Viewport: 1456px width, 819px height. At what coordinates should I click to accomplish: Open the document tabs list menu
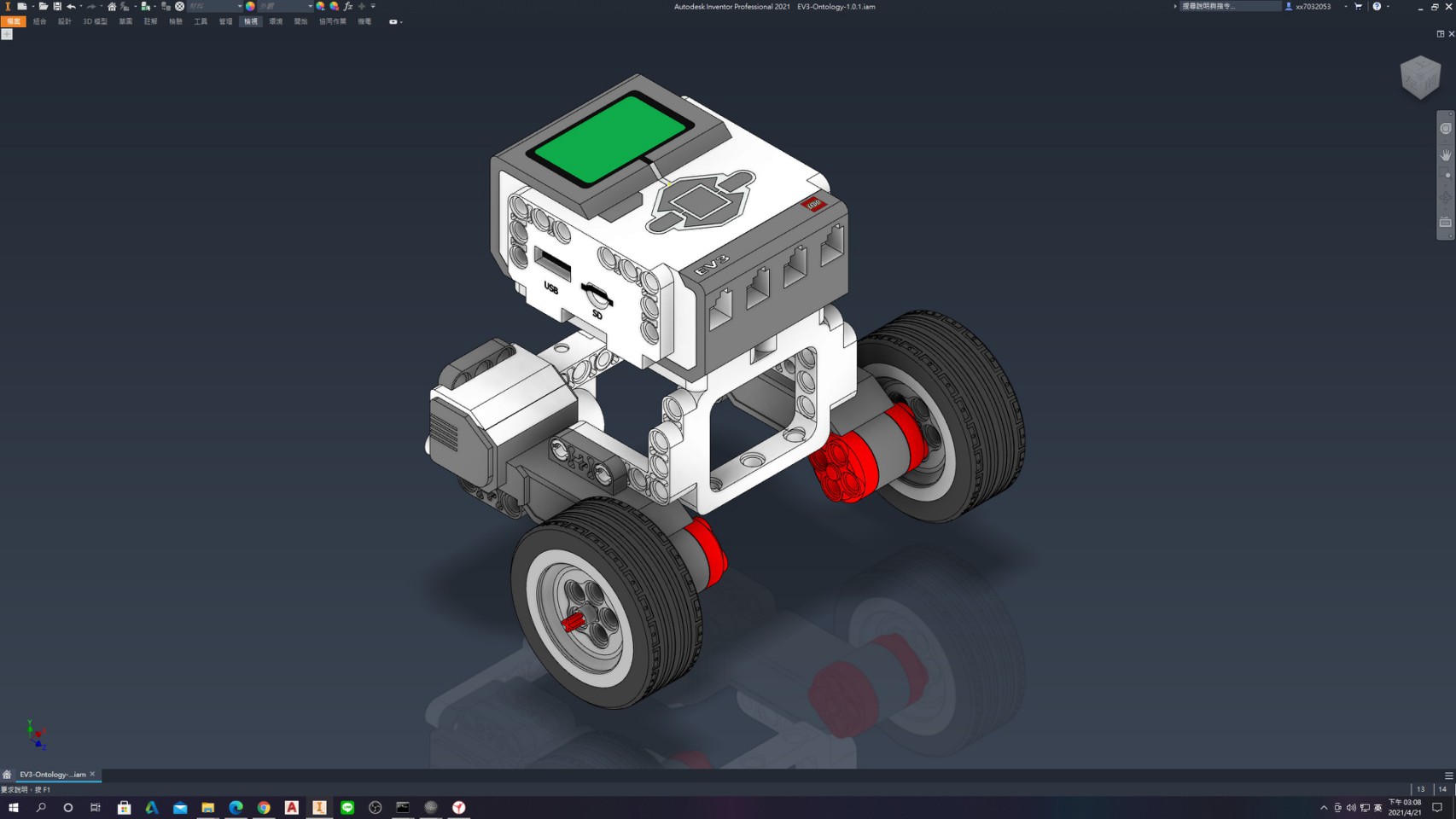[1448, 775]
